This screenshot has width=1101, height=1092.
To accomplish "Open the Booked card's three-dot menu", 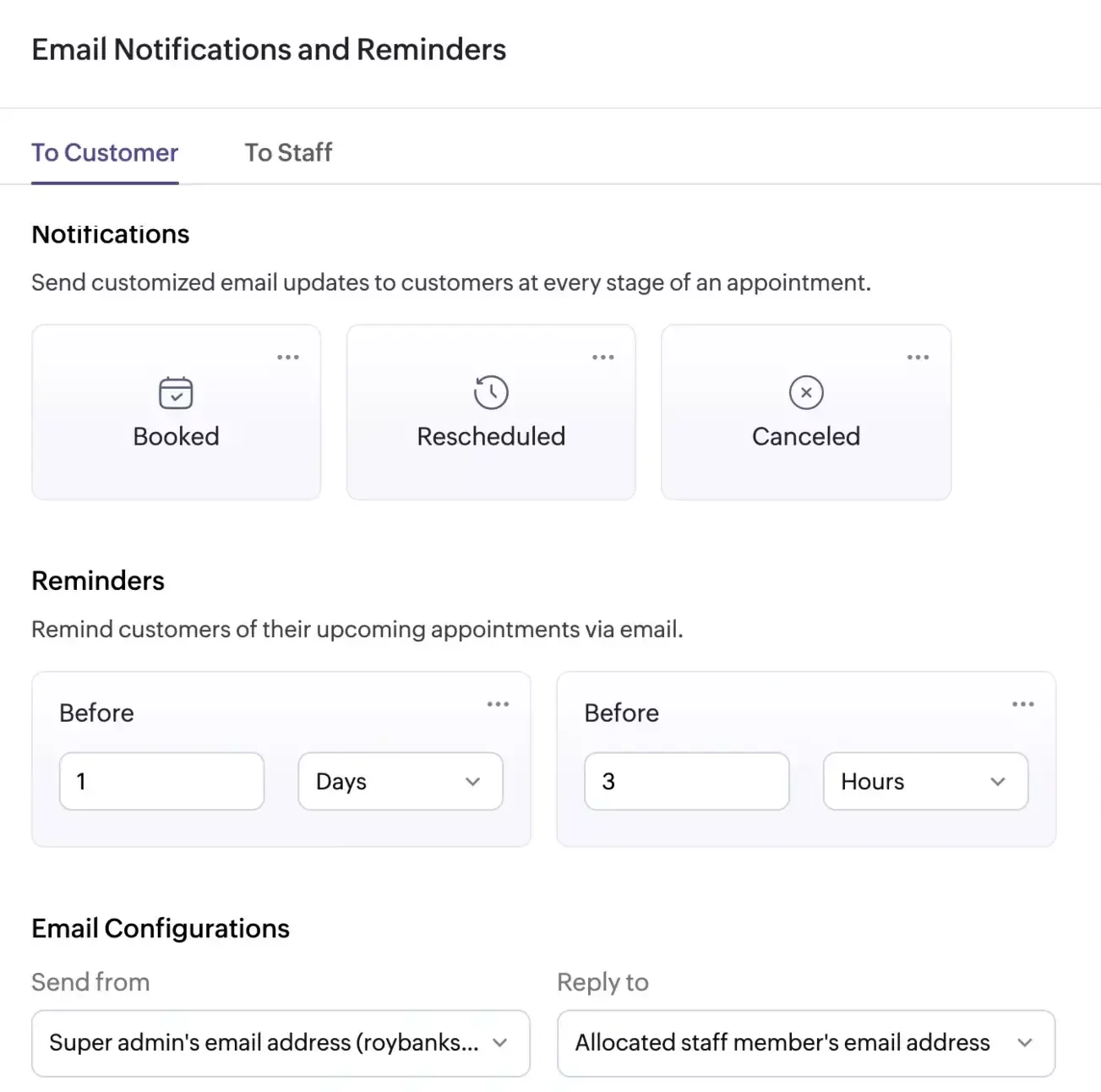I will [288, 358].
